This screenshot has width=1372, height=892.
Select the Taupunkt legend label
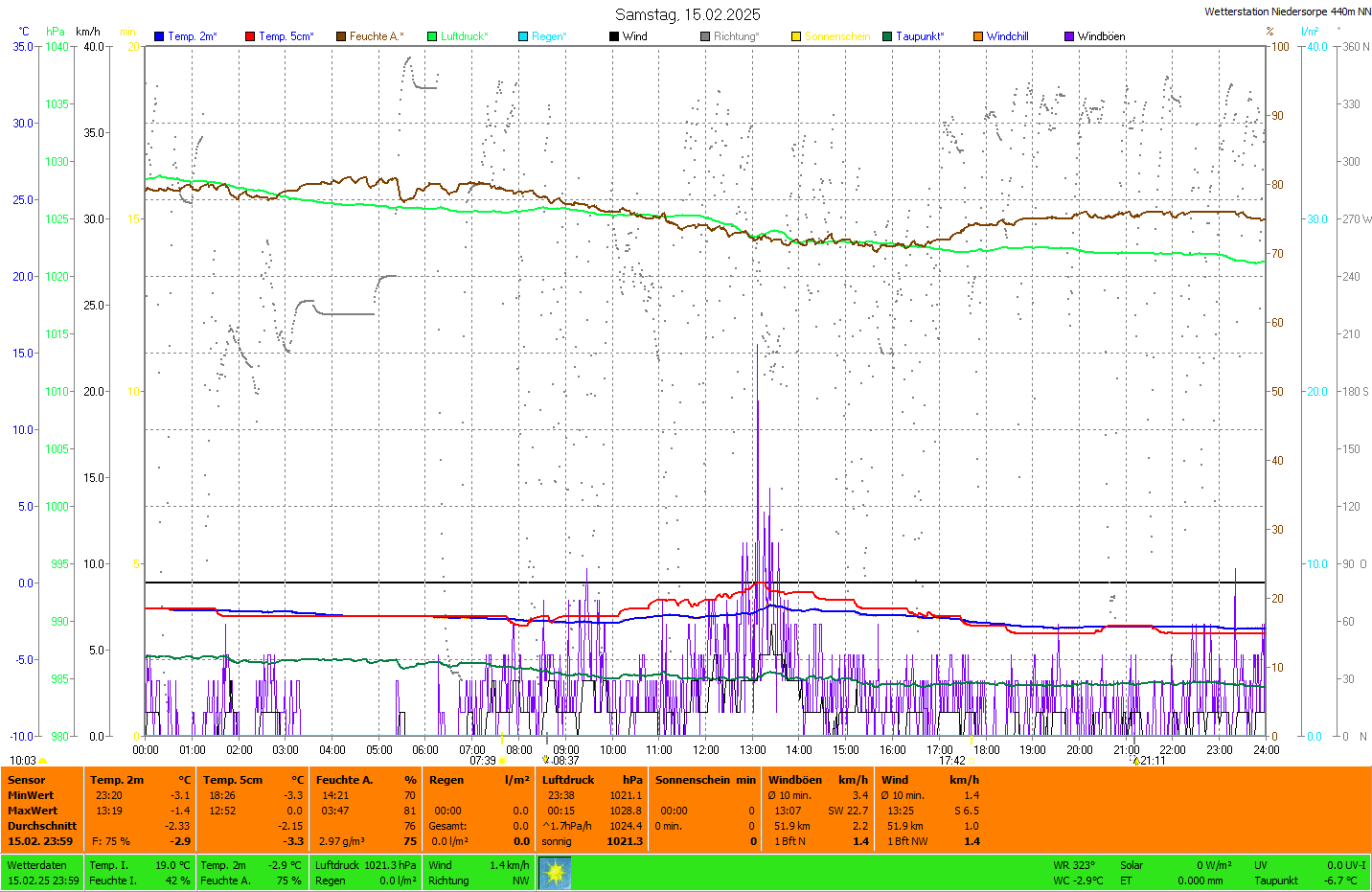pyautogui.click(x=920, y=36)
